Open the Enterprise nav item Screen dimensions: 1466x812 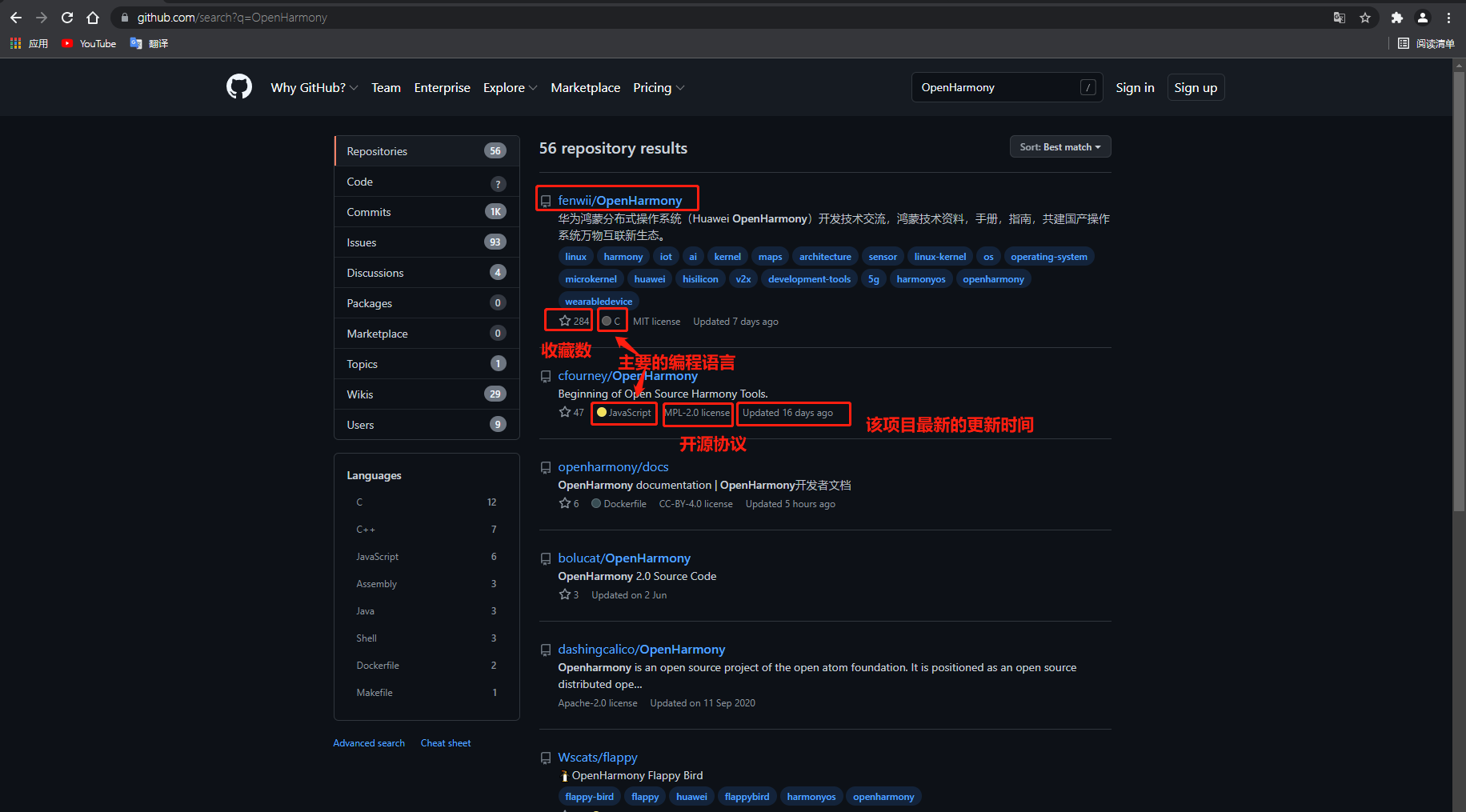(x=442, y=87)
